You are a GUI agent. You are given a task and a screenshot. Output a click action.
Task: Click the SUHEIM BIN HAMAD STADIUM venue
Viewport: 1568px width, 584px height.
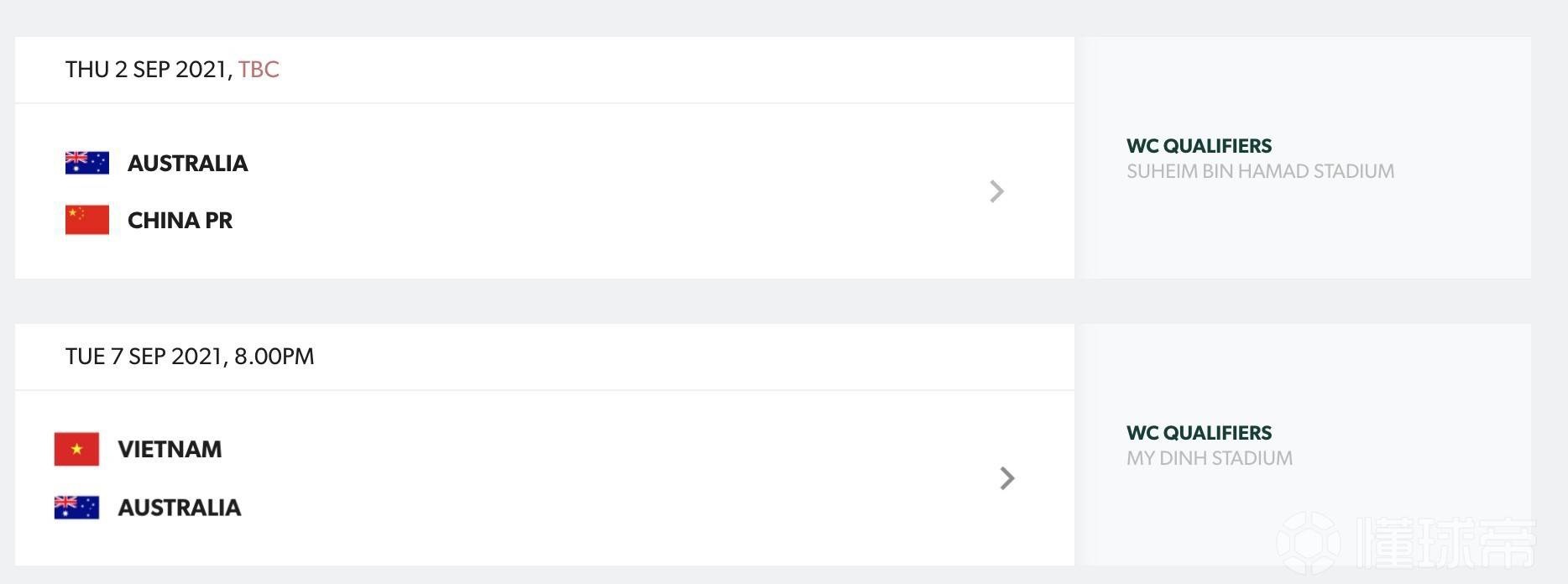click(x=1260, y=171)
